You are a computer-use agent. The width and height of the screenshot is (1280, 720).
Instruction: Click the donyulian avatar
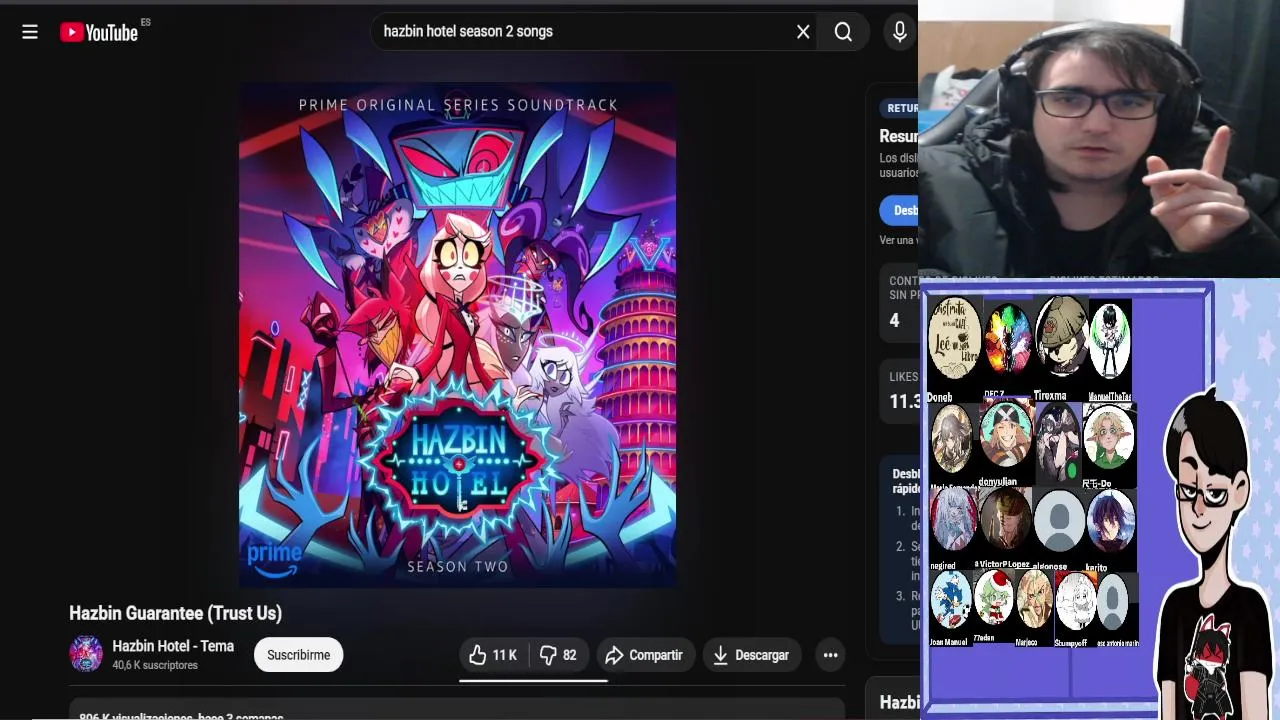[x=1004, y=434]
